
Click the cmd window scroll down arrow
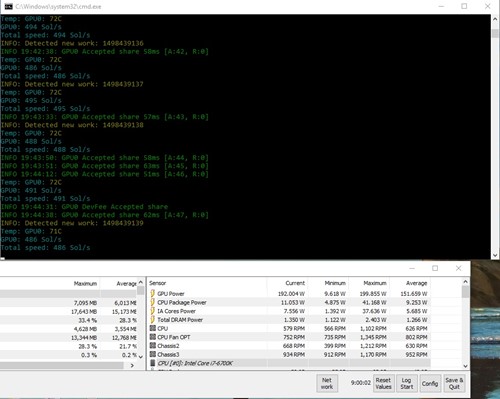pyautogui.click(x=495, y=255)
